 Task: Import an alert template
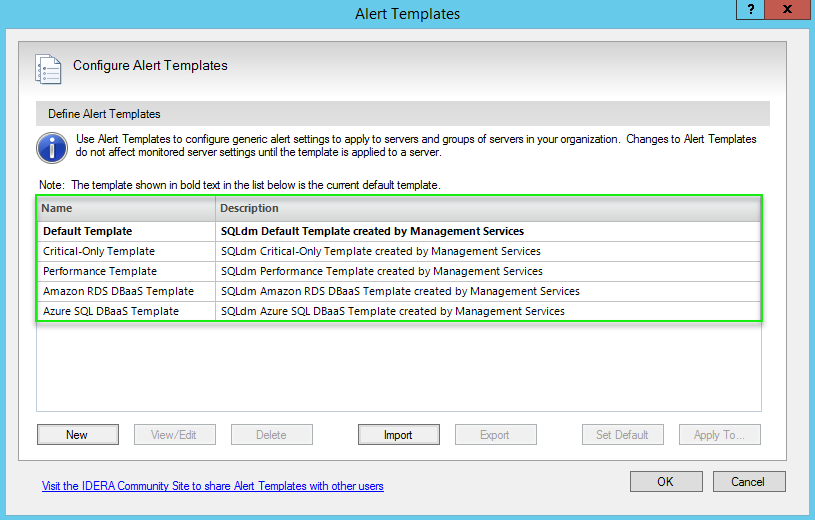[398, 435]
